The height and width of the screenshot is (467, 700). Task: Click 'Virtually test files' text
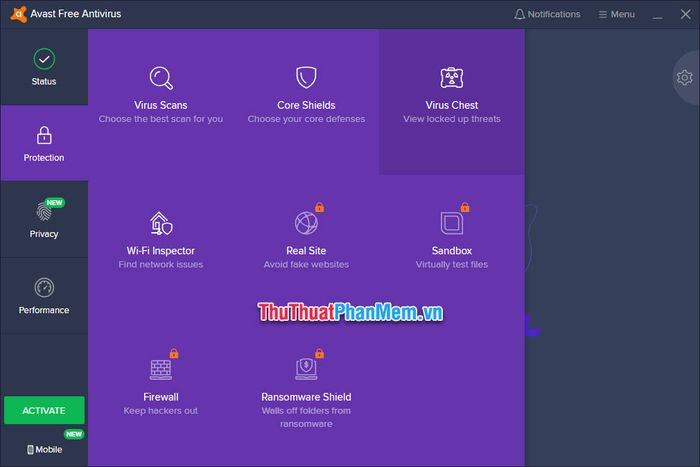tap(452, 264)
